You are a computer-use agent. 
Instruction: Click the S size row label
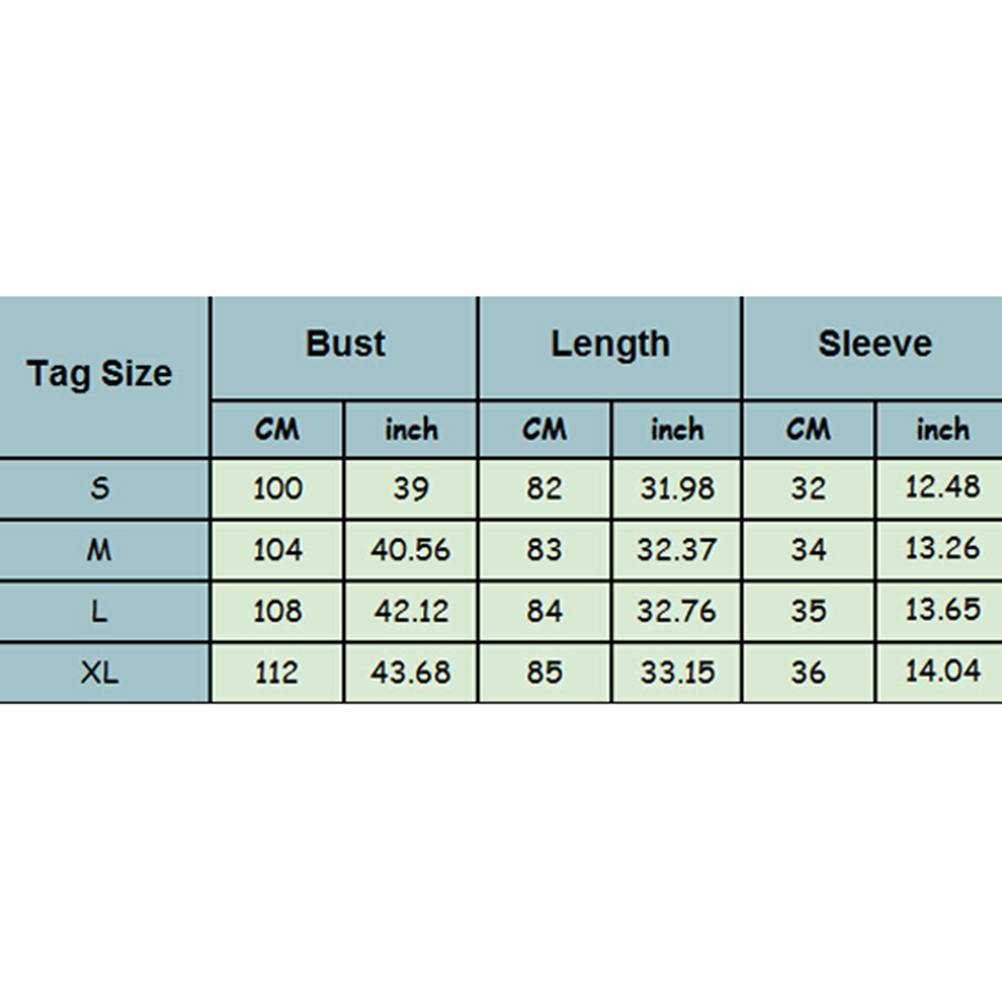coord(100,489)
